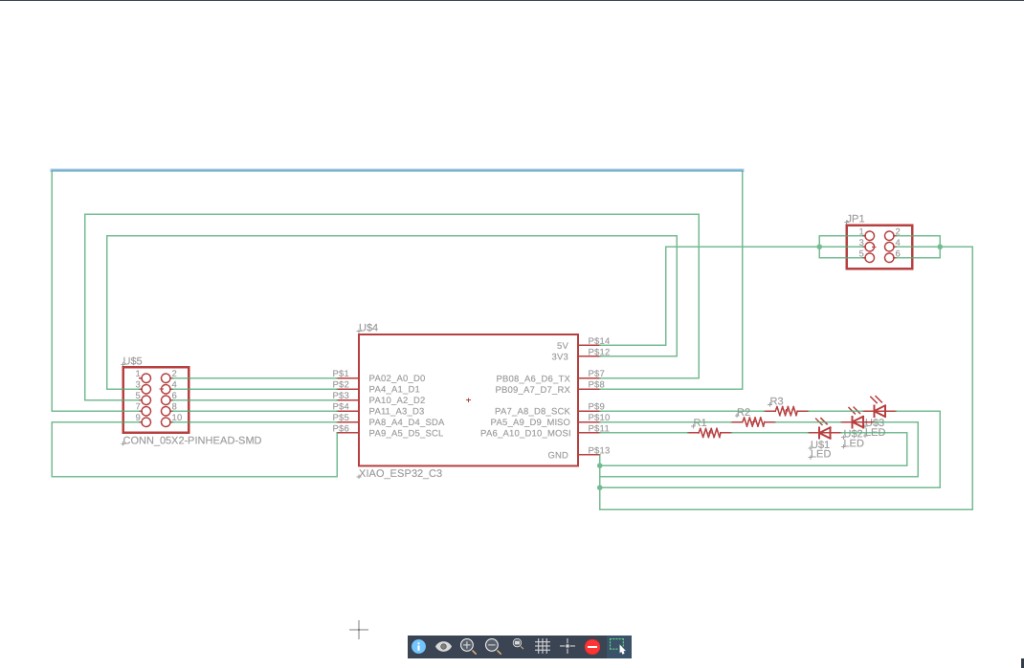Image resolution: width=1024 pixels, height=668 pixels.
Task: Toggle layer visibility eye icon
Action: [x=443, y=646]
